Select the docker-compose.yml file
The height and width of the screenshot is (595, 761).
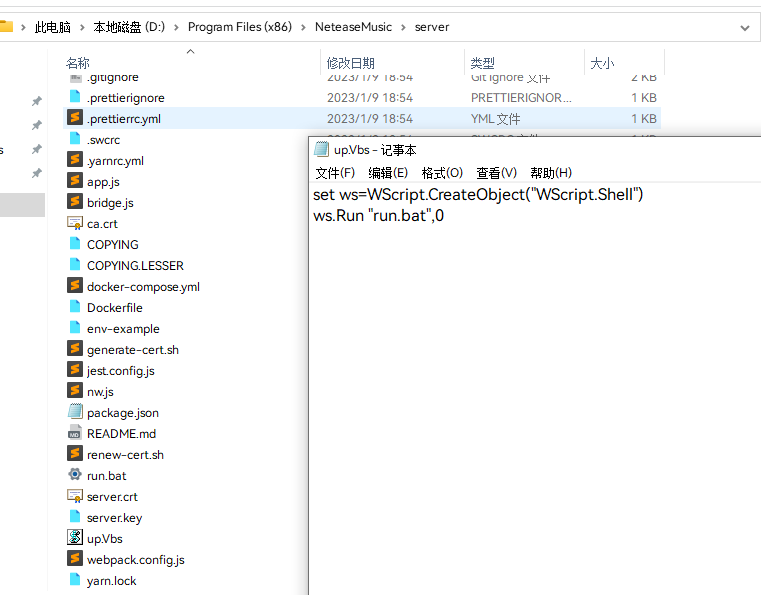(143, 287)
